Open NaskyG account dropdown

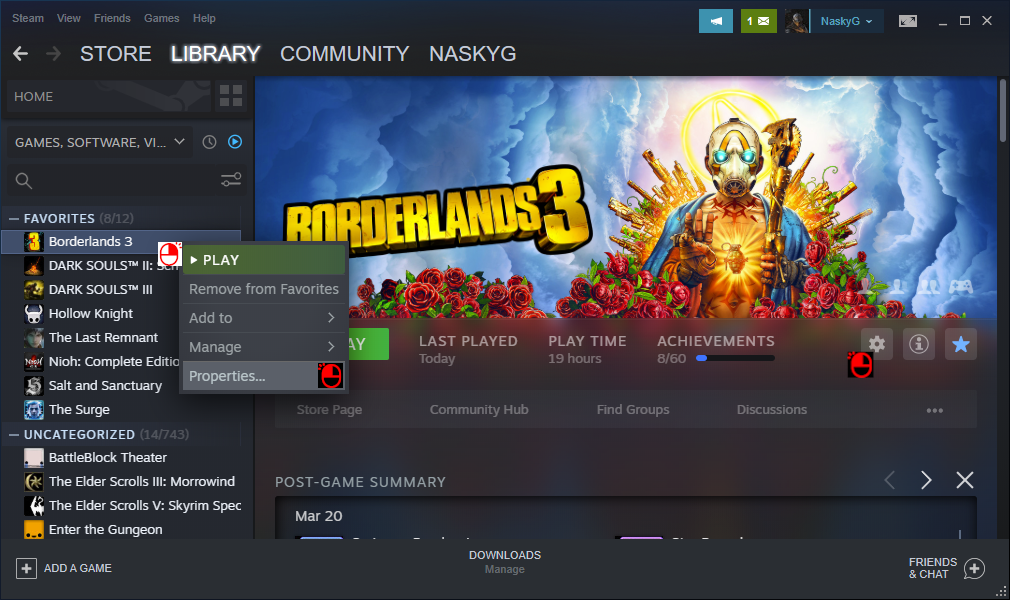[846, 21]
